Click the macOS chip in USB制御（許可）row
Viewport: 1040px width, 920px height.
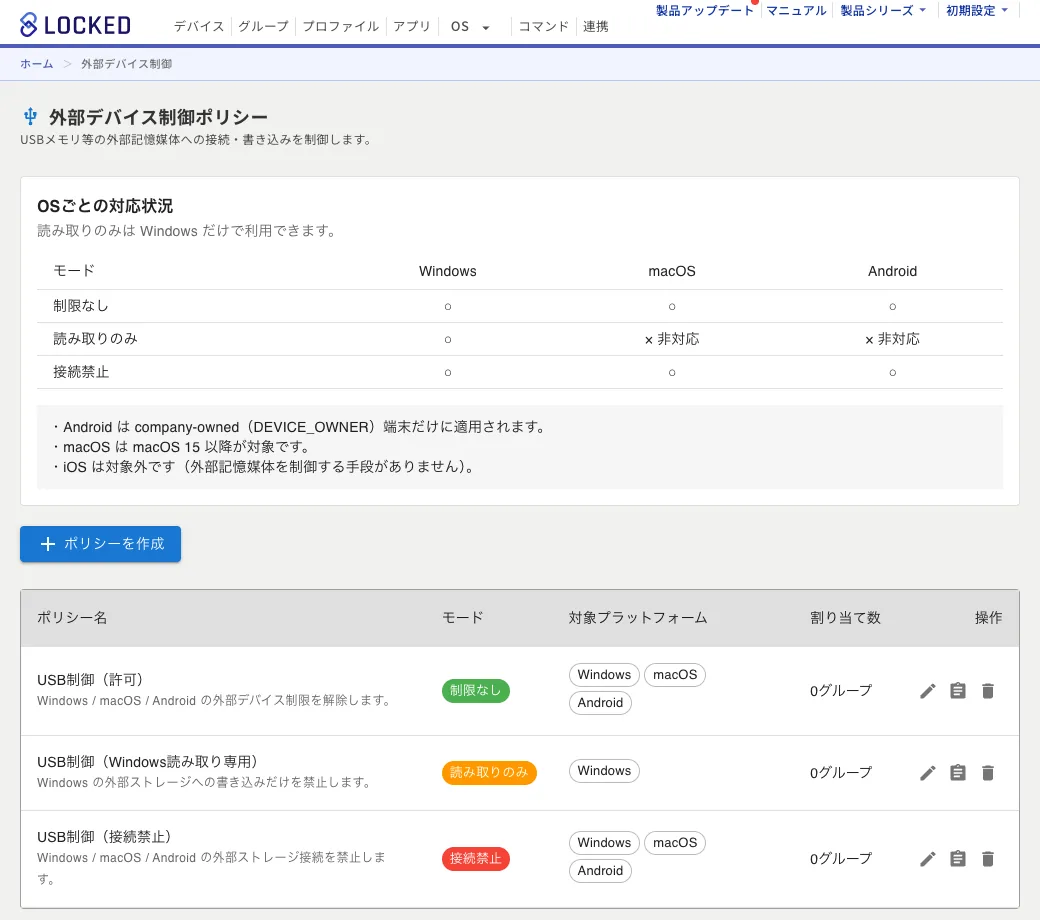coord(675,675)
